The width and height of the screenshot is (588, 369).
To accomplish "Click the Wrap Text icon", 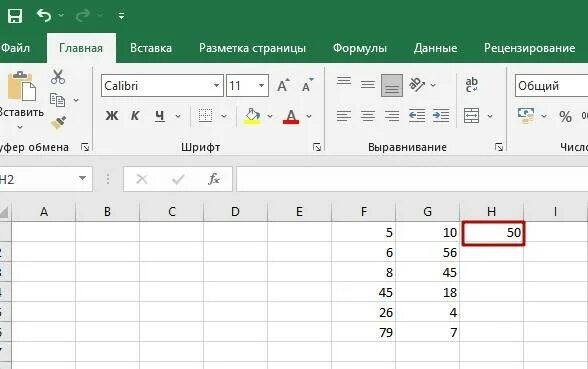I will 471,85.
